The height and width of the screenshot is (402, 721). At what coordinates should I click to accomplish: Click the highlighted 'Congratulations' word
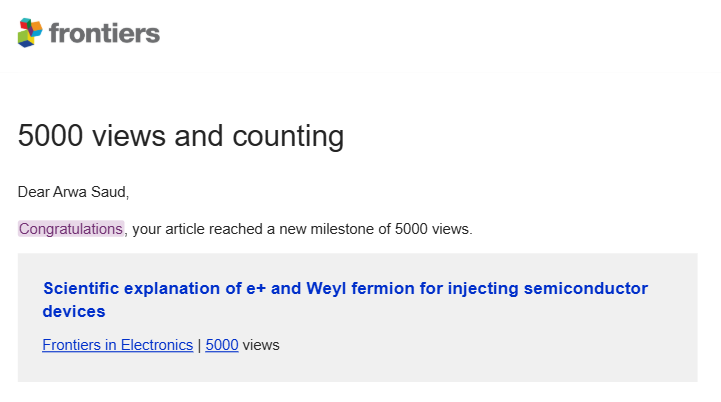point(71,229)
